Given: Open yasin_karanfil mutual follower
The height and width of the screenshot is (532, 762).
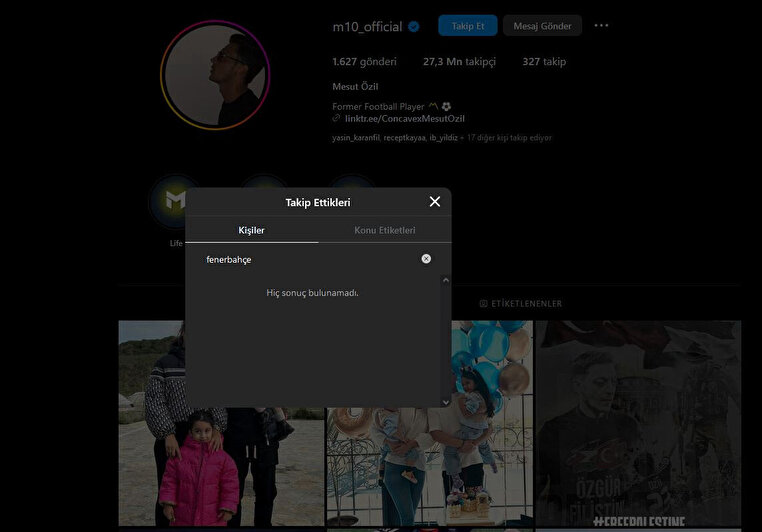Looking at the screenshot, I should (x=356, y=138).
